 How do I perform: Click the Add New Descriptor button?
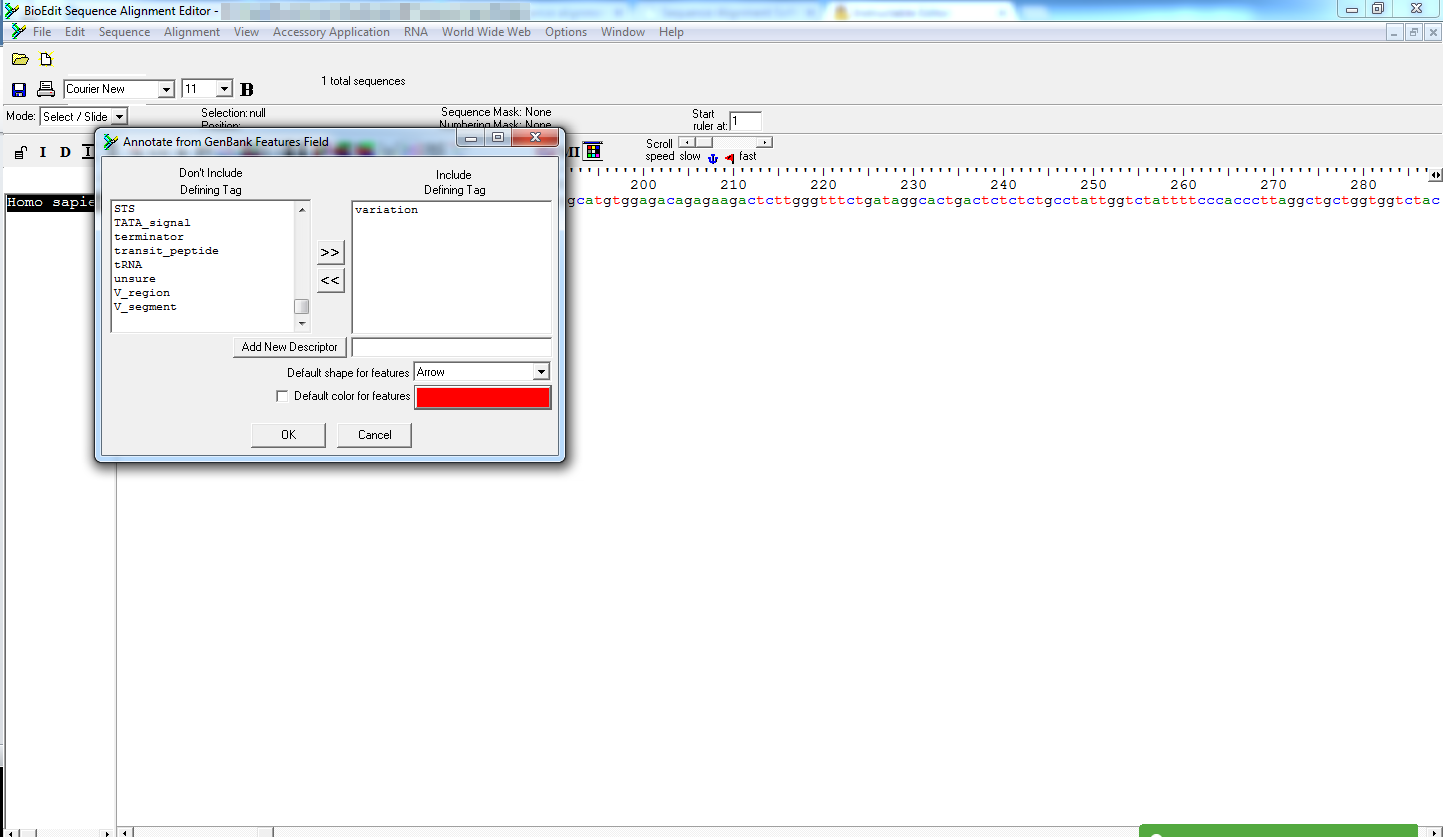pyautogui.click(x=290, y=347)
